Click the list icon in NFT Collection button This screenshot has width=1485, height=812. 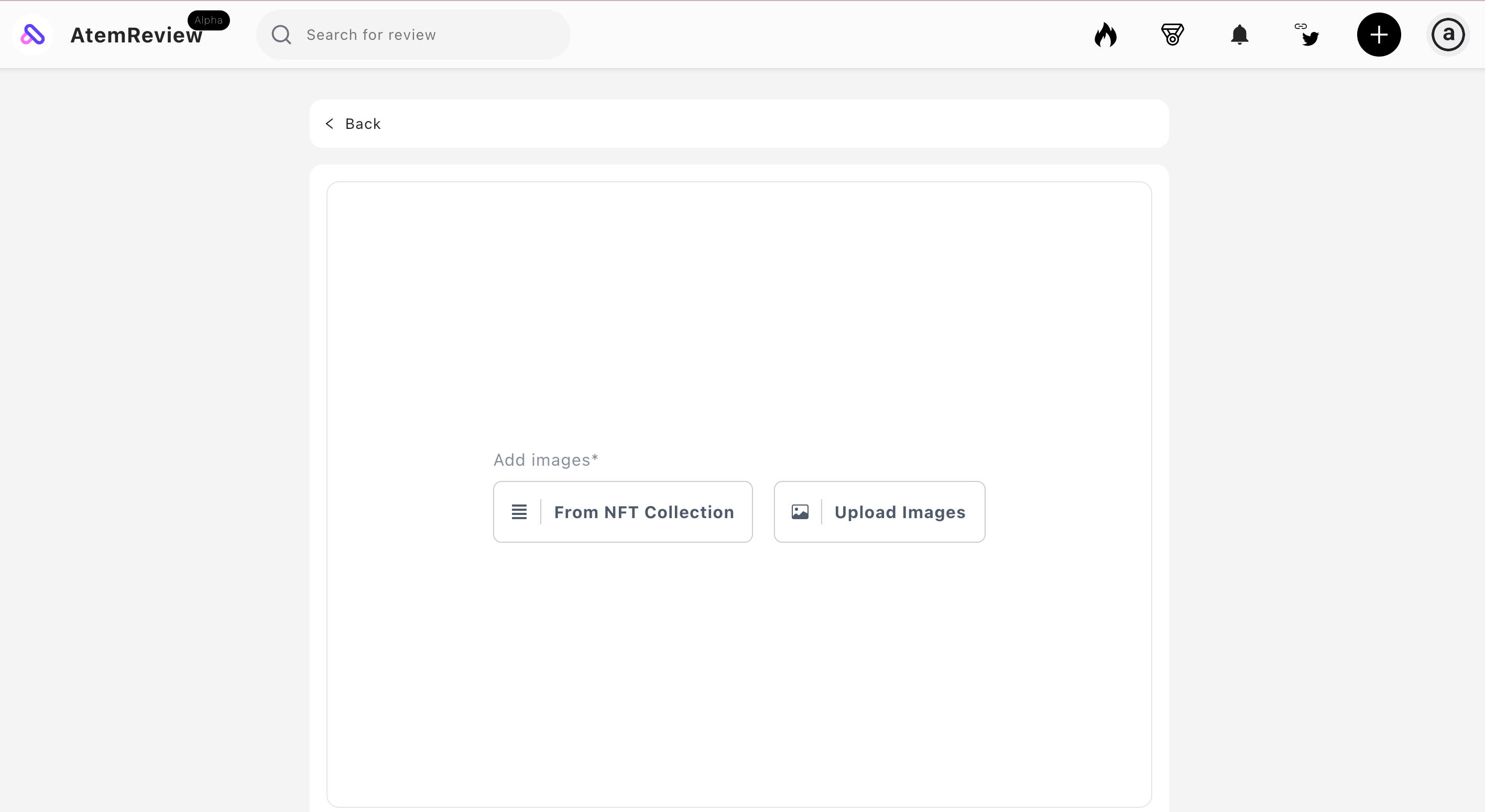[519, 512]
